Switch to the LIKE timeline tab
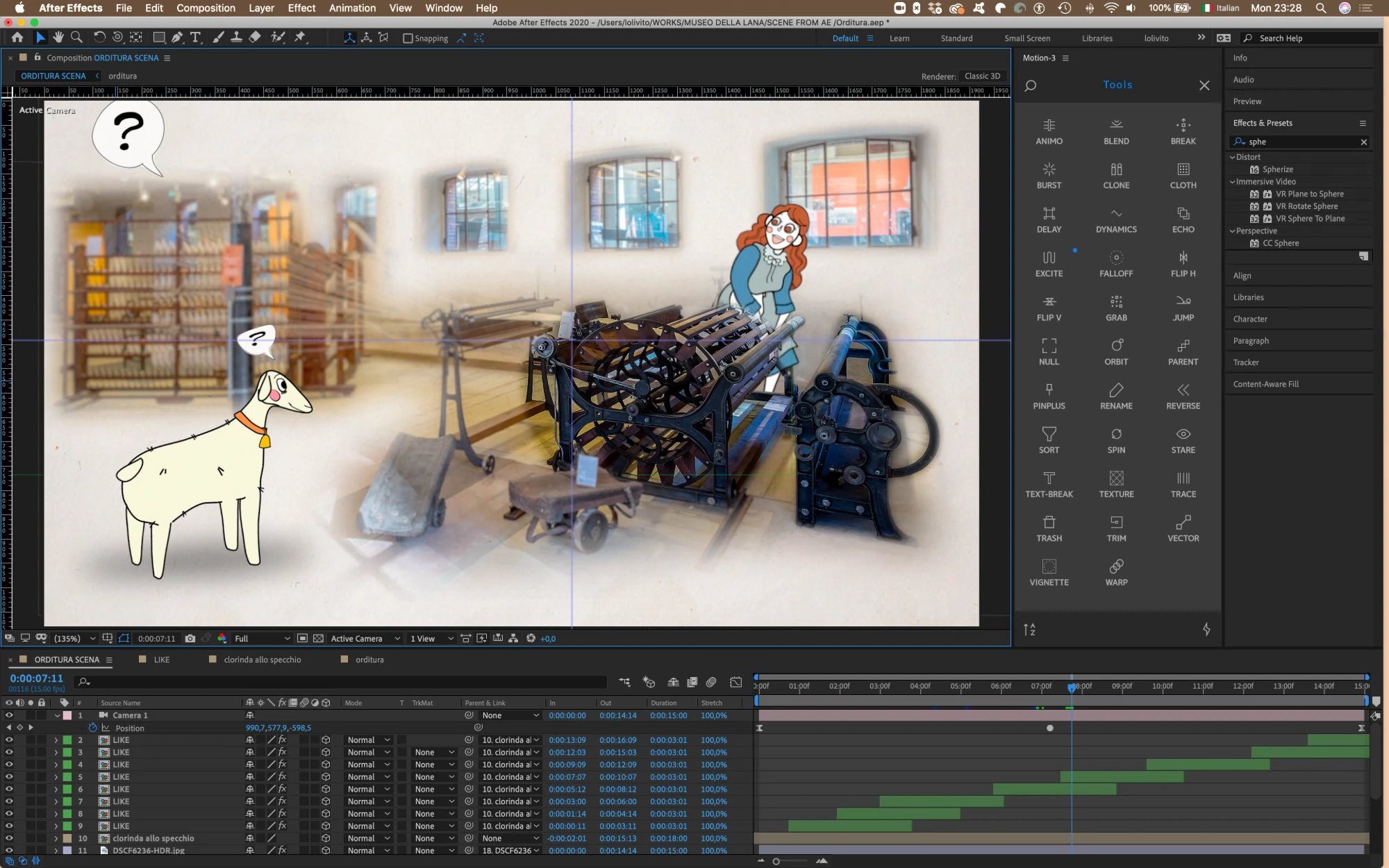1389x868 pixels. point(162,660)
